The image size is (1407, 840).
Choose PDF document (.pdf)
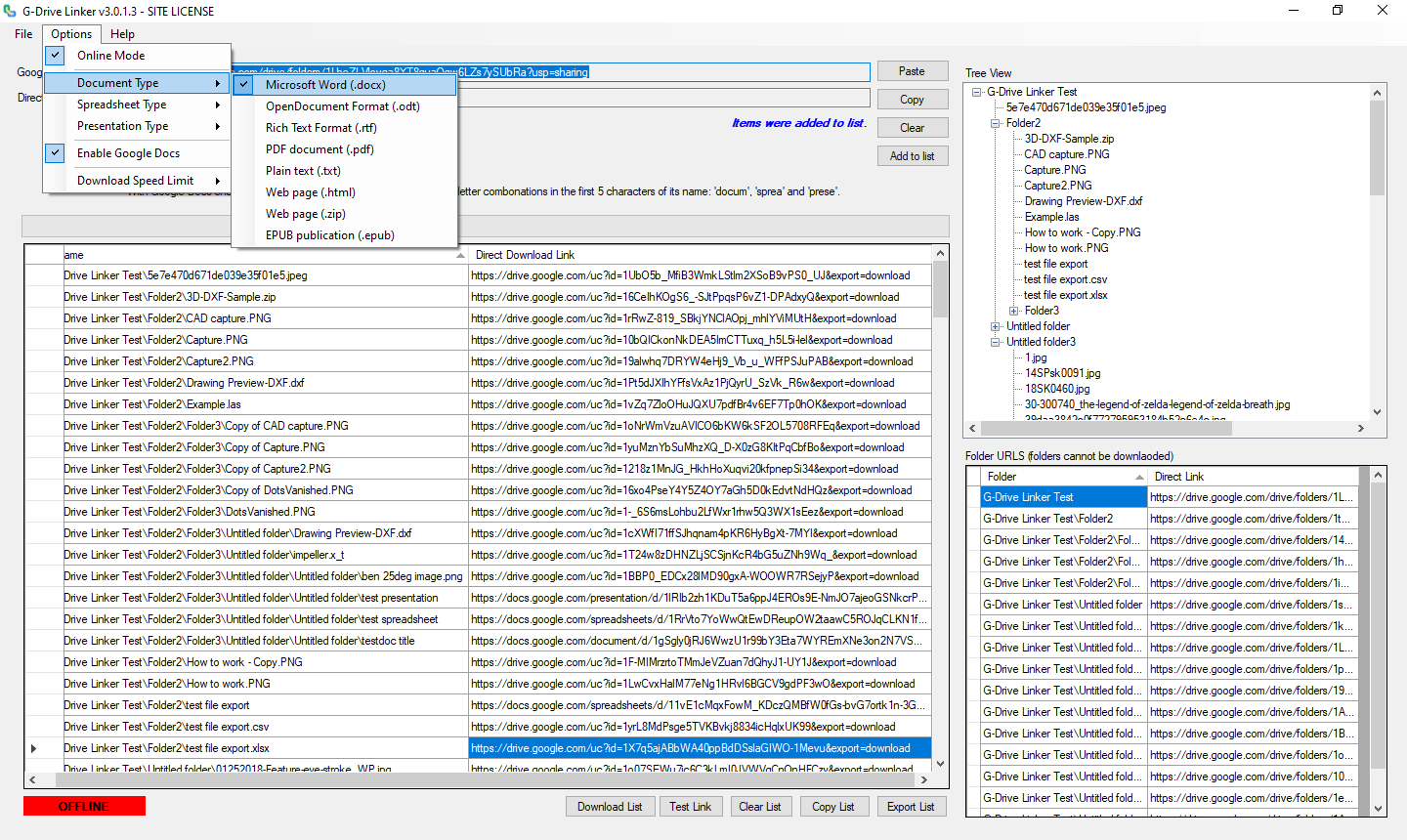tap(344, 149)
